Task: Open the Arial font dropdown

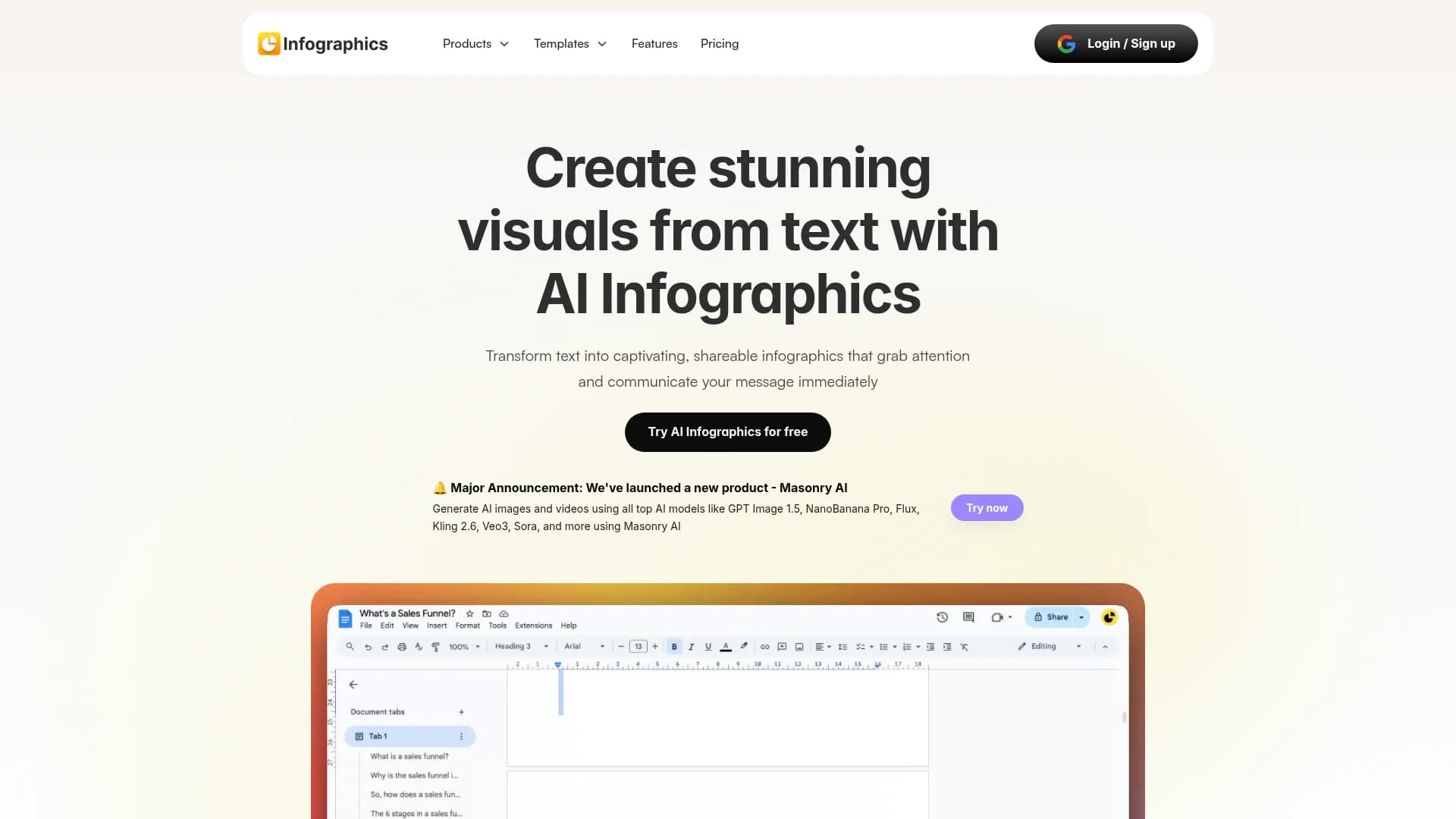Action: (x=584, y=647)
